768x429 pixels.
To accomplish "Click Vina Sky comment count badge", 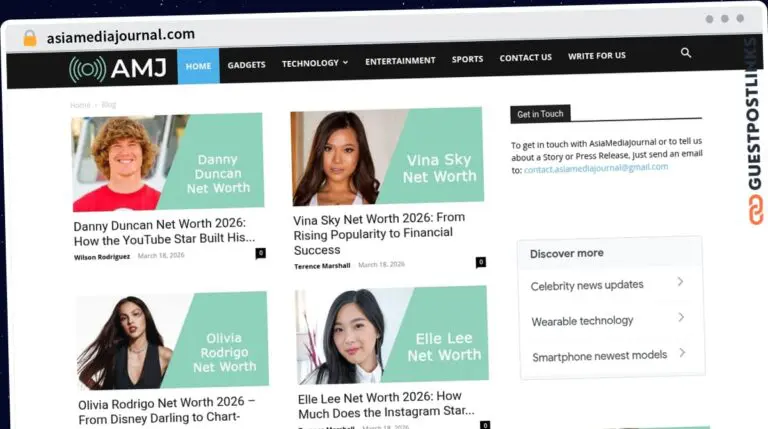I will (x=481, y=262).
